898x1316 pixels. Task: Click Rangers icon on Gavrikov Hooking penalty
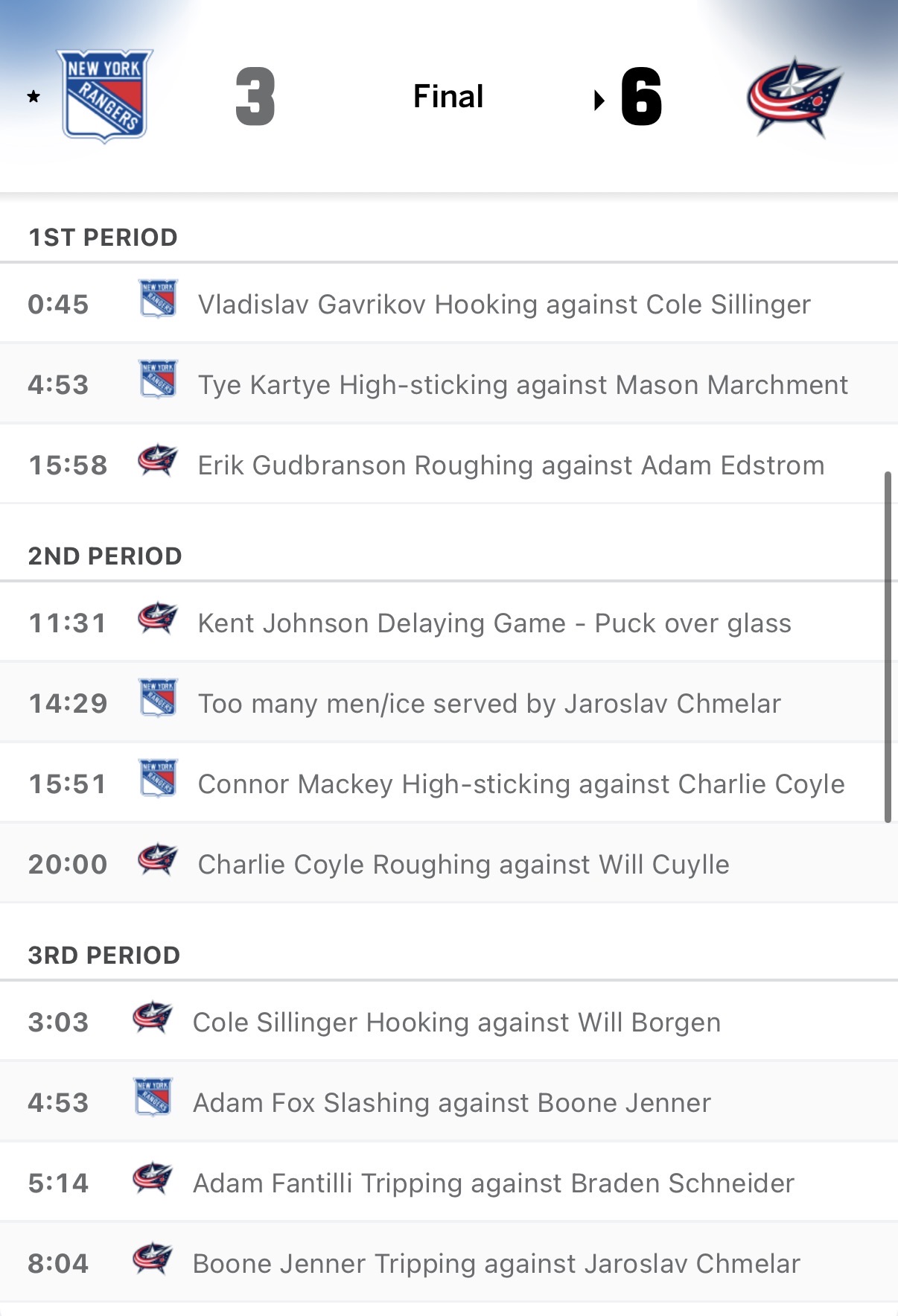(158, 299)
